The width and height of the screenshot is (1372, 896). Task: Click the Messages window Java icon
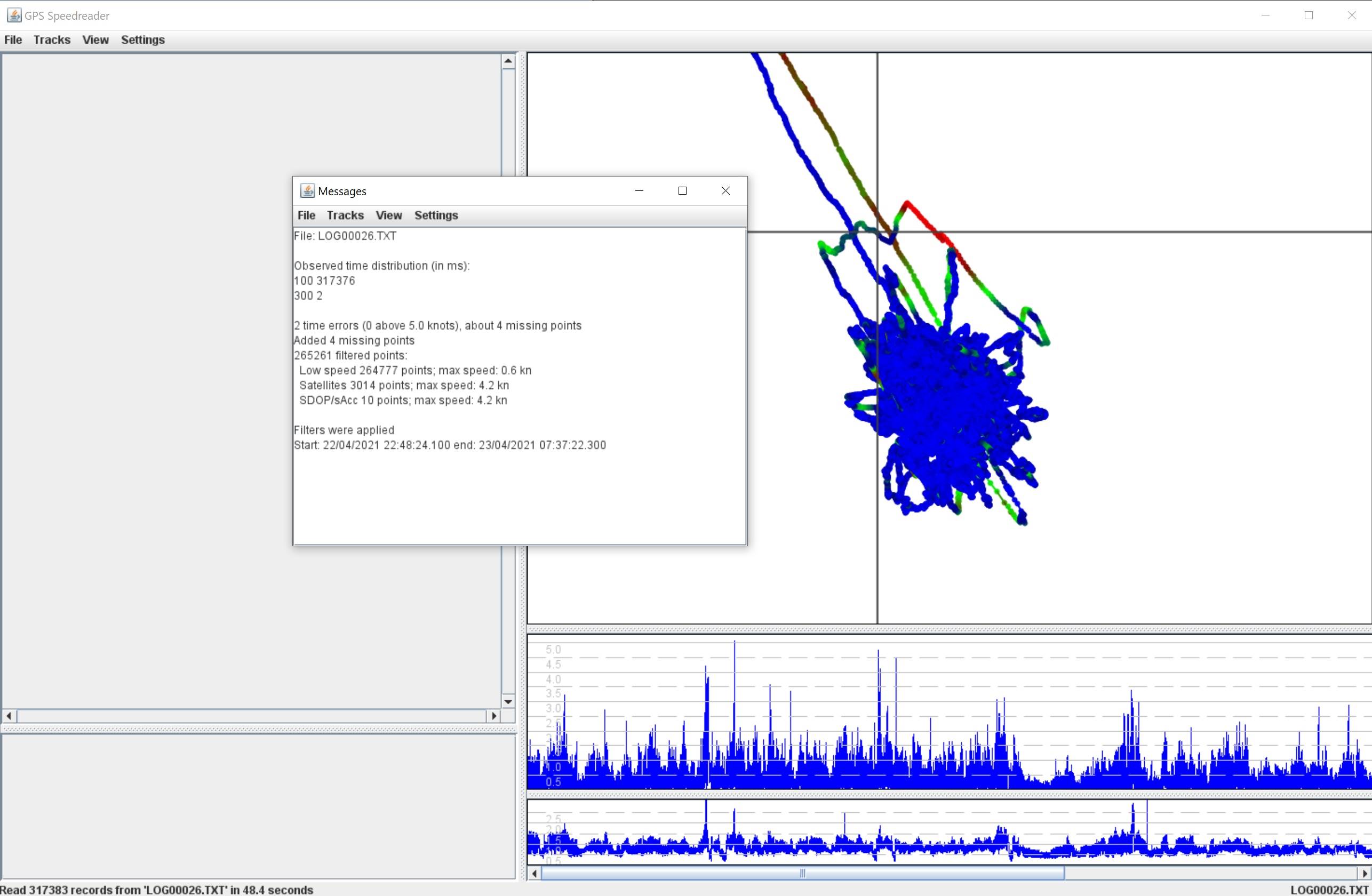click(x=307, y=191)
